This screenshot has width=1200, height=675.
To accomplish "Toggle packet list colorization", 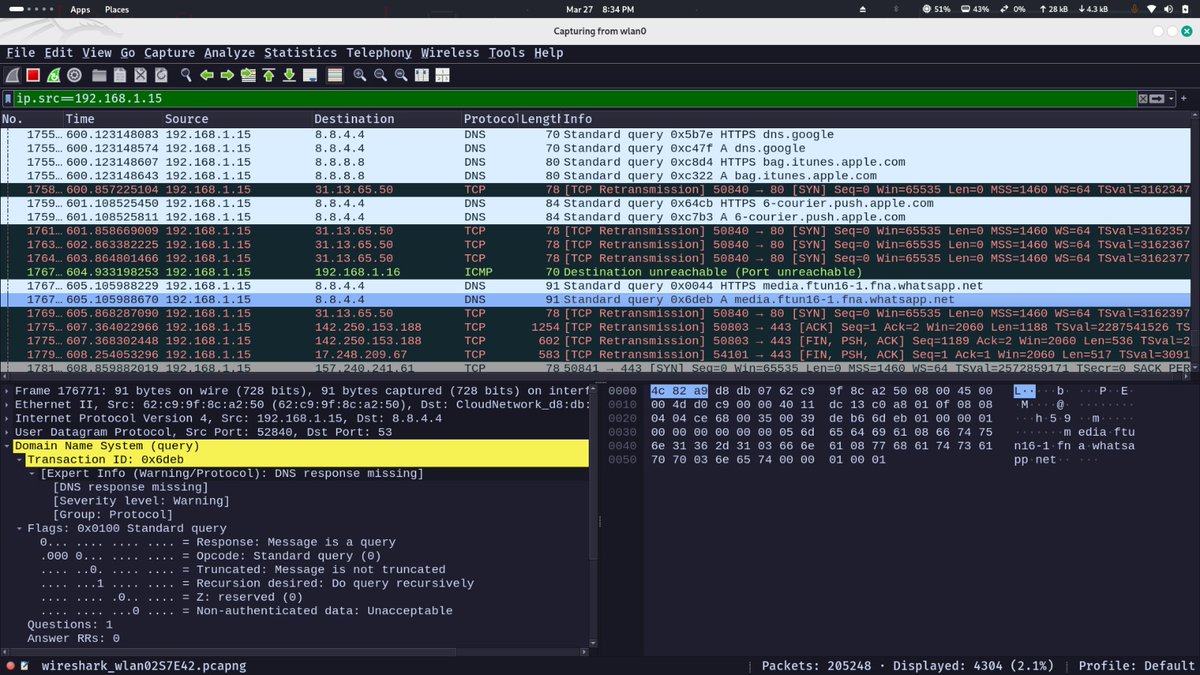I will pos(334,75).
